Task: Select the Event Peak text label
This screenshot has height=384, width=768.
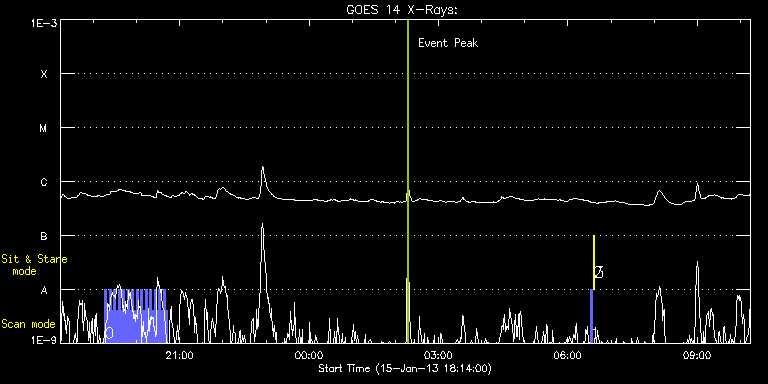Action: tap(448, 43)
